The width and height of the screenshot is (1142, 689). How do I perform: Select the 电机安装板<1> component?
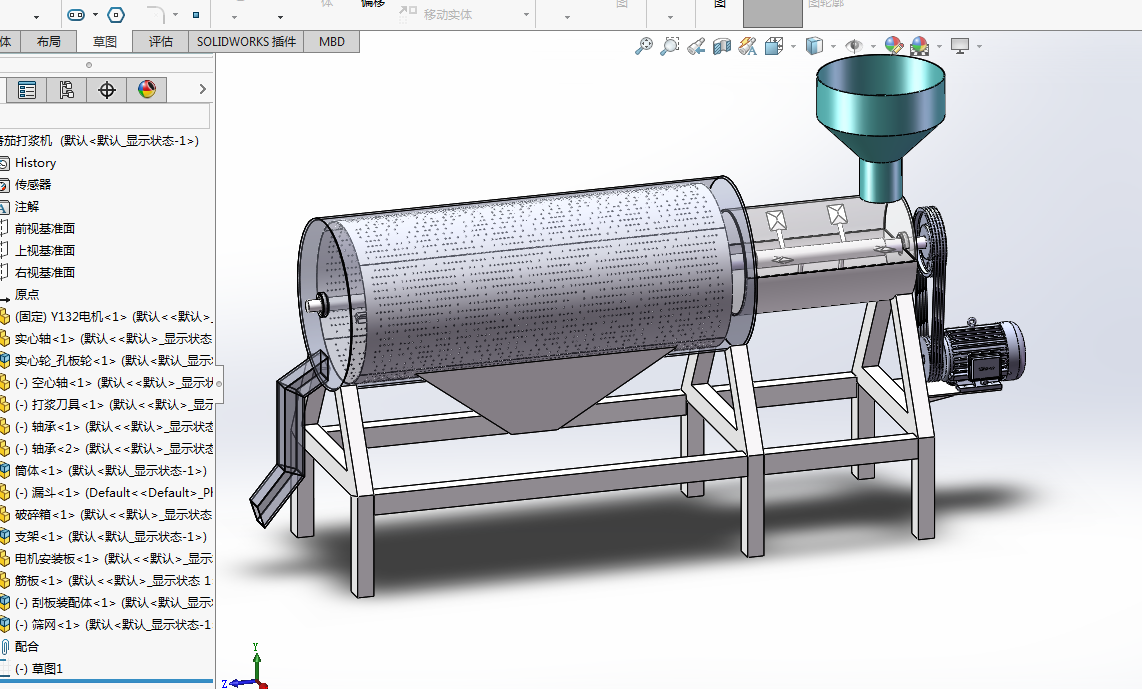tap(113, 559)
